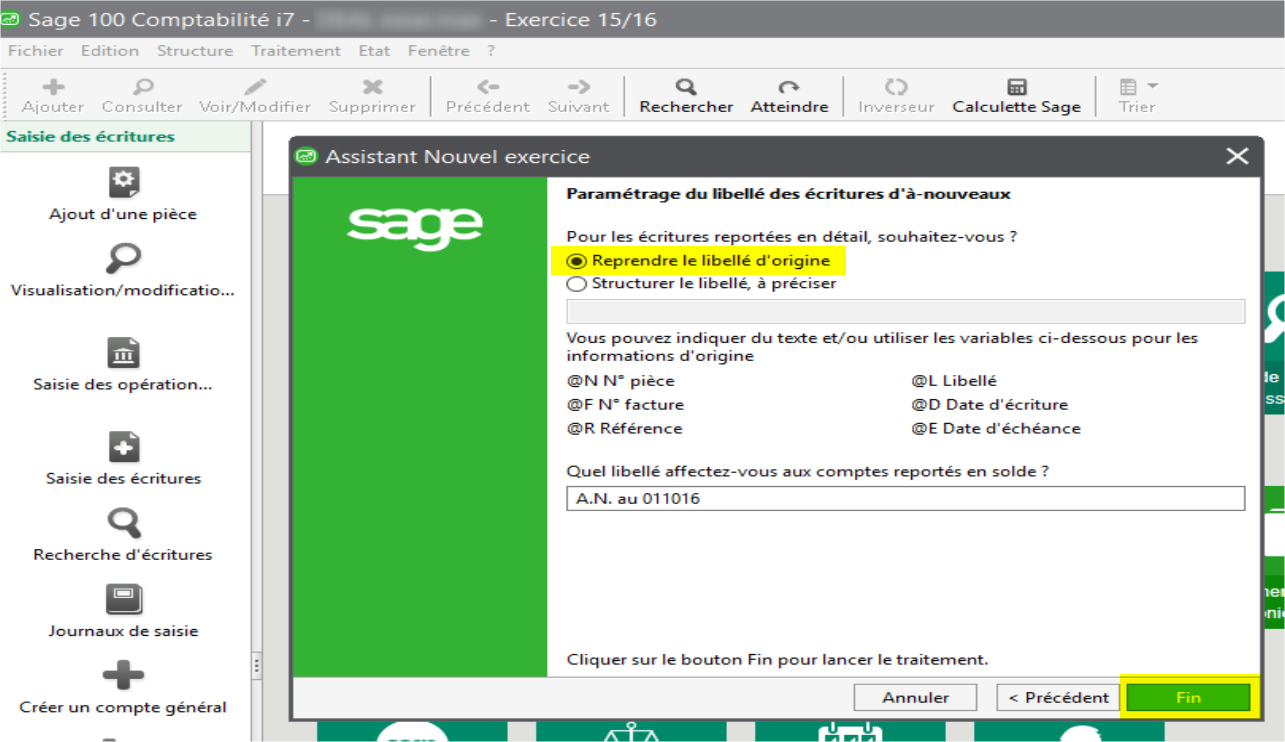The width and height of the screenshot is (1285, 742).
Task: Select Structurer le libellé, à préciser option
Action: click(577, 284)
